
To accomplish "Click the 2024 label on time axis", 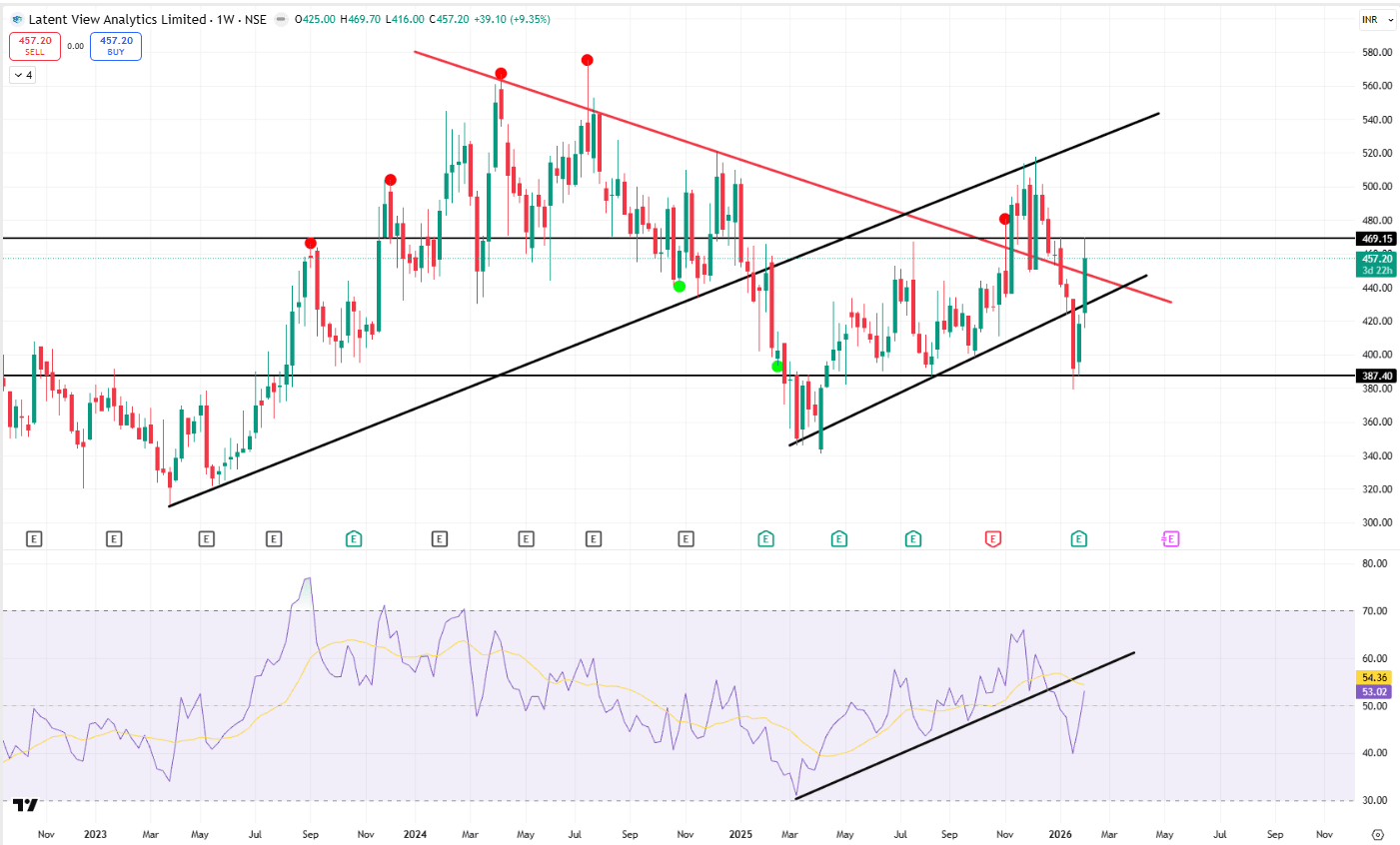I will click(416, 834).
